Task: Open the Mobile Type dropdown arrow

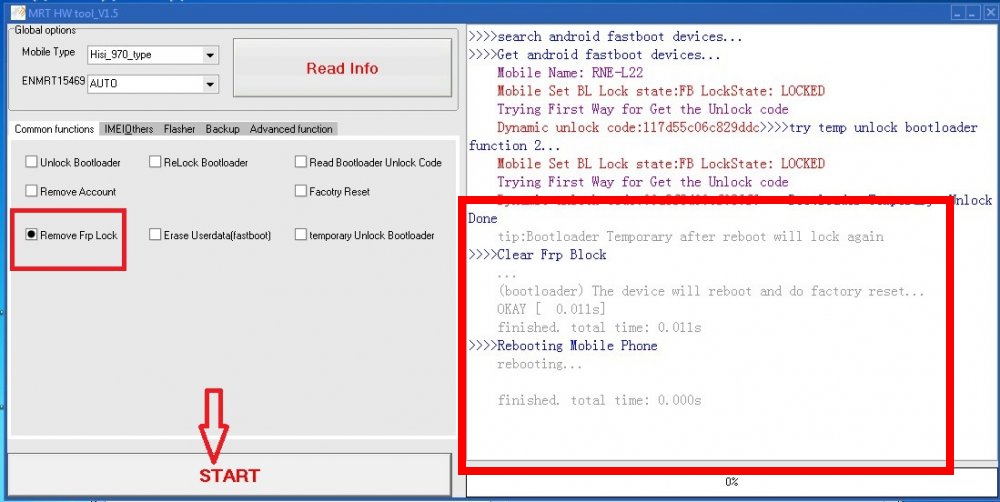Action: [x=210, y=55]
